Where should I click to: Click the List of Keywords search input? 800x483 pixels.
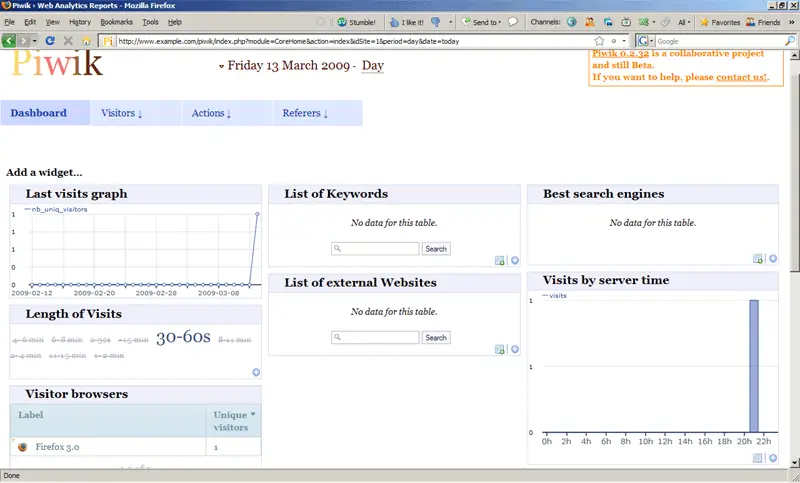point(375,249)
